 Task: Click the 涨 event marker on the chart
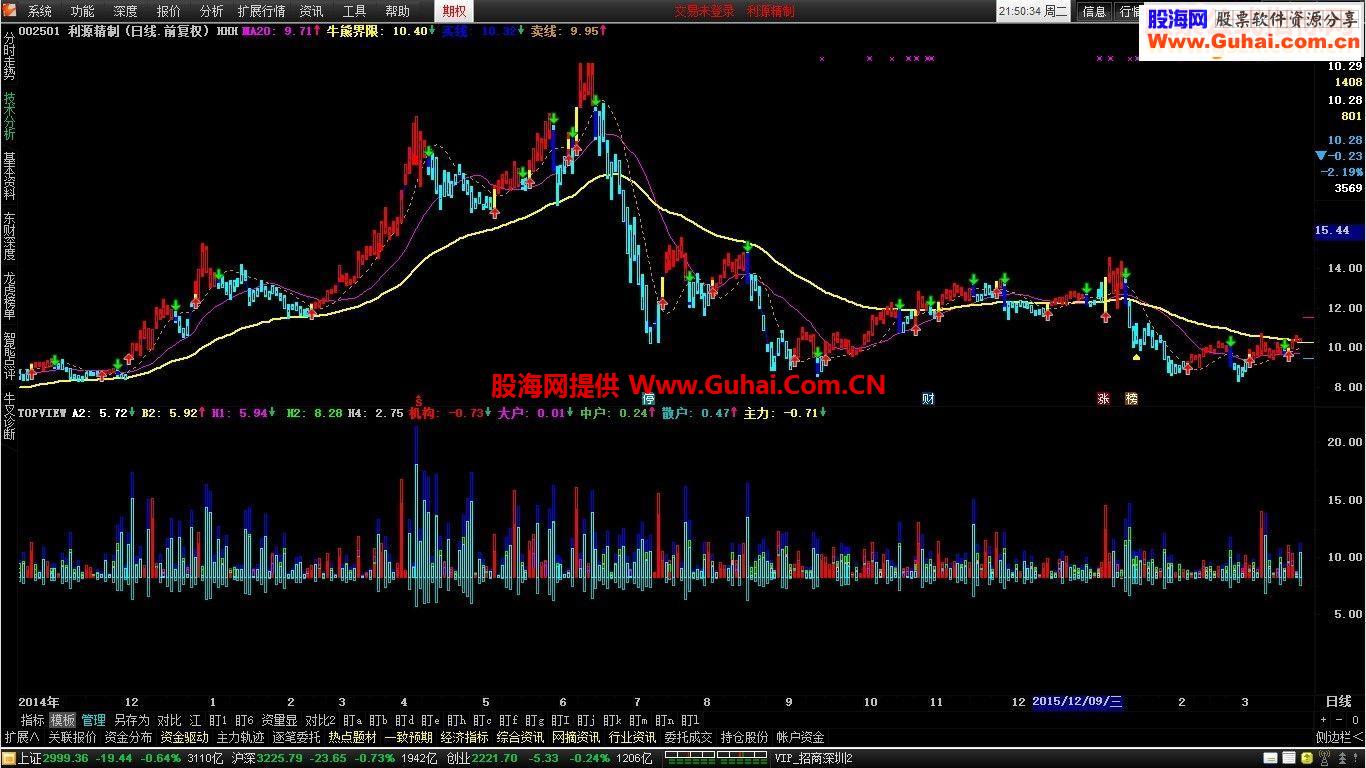click(x=1104, y=399)
